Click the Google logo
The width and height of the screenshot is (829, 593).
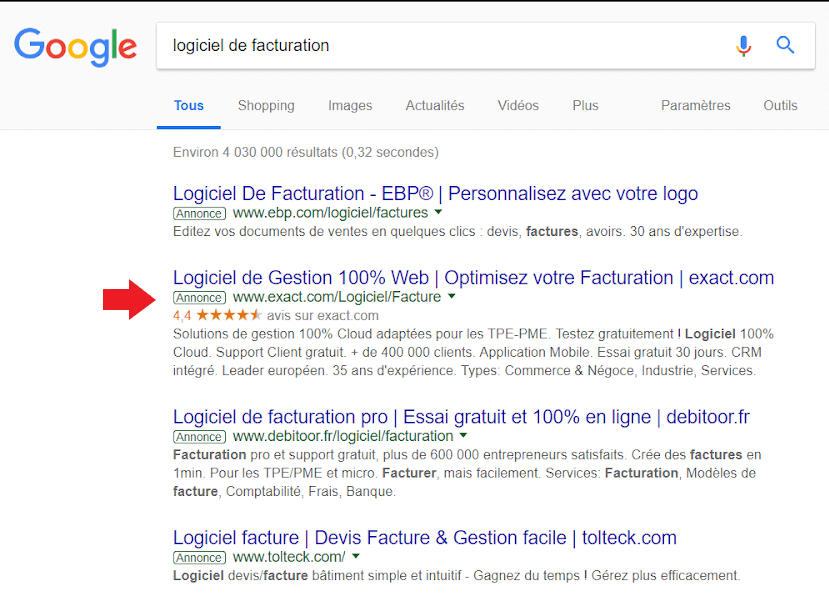tap(75, 47)
